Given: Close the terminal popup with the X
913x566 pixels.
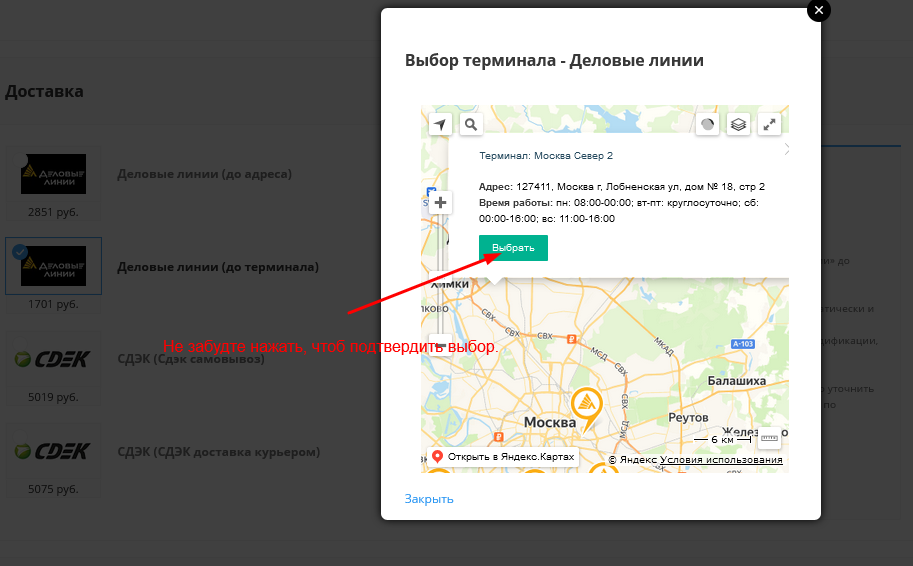Looking at the screenshot, I should (x=819, y=10).
